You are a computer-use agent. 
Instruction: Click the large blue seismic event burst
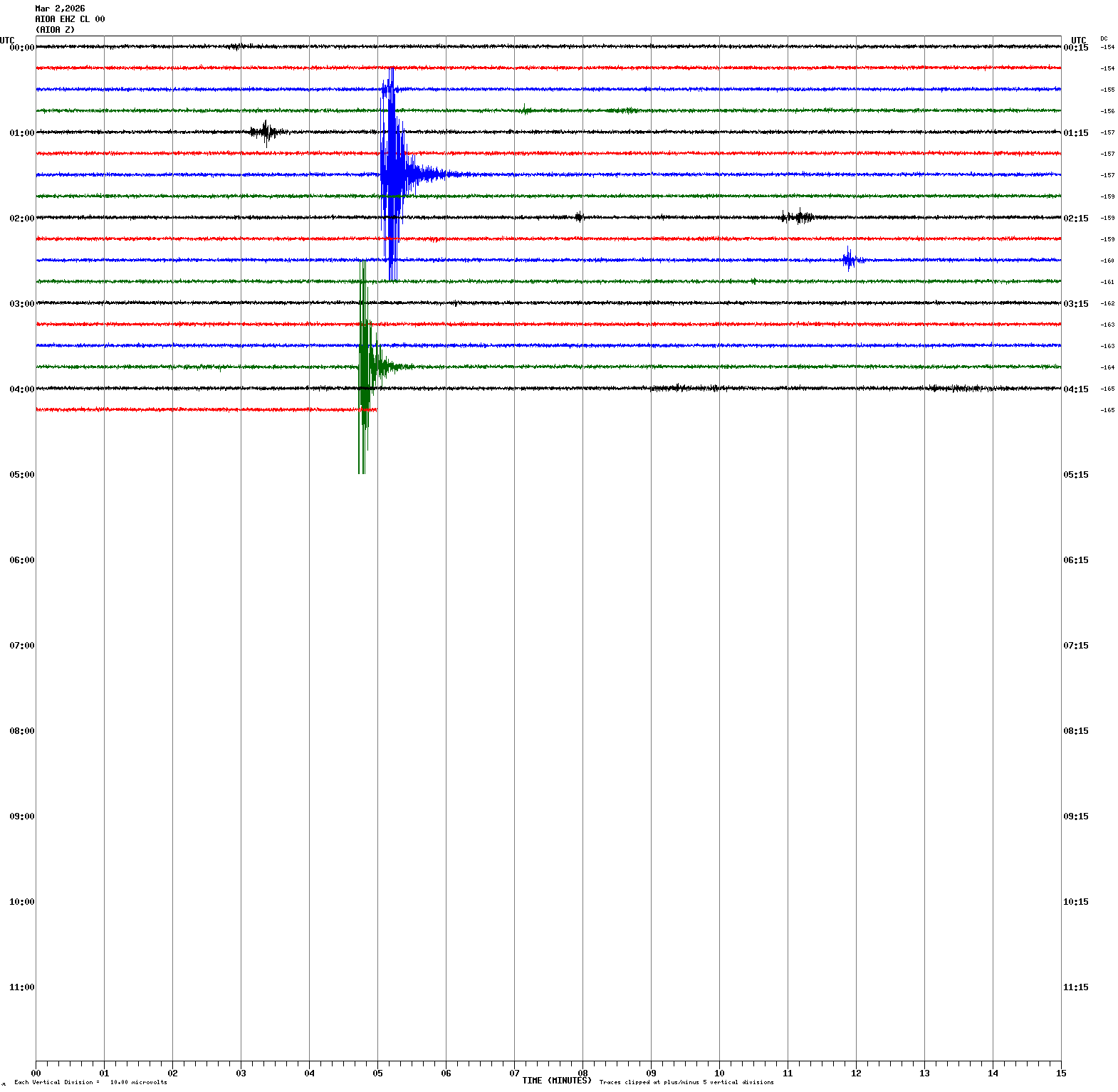tap(392, 174)
